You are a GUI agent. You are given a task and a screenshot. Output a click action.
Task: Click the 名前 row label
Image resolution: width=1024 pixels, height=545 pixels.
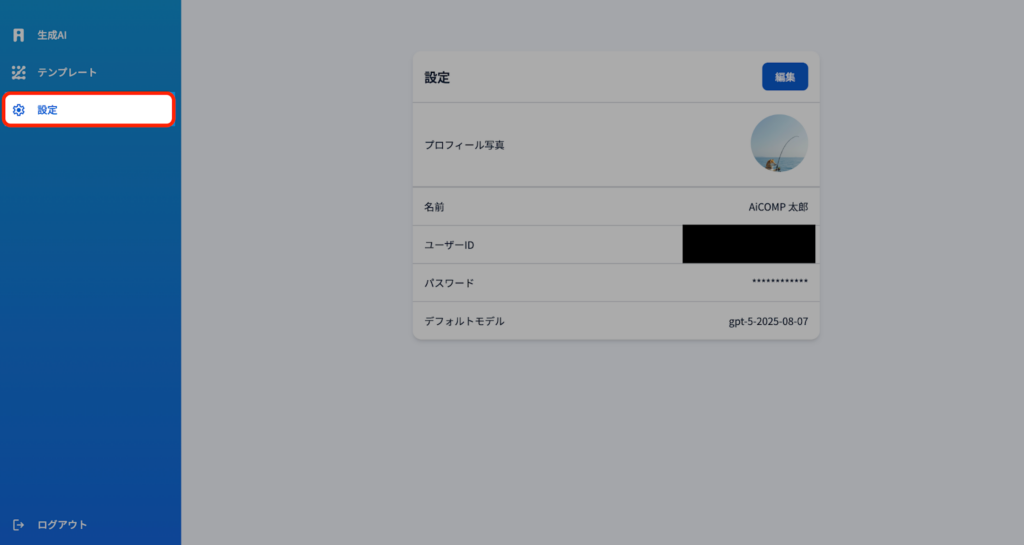(434, 207)
